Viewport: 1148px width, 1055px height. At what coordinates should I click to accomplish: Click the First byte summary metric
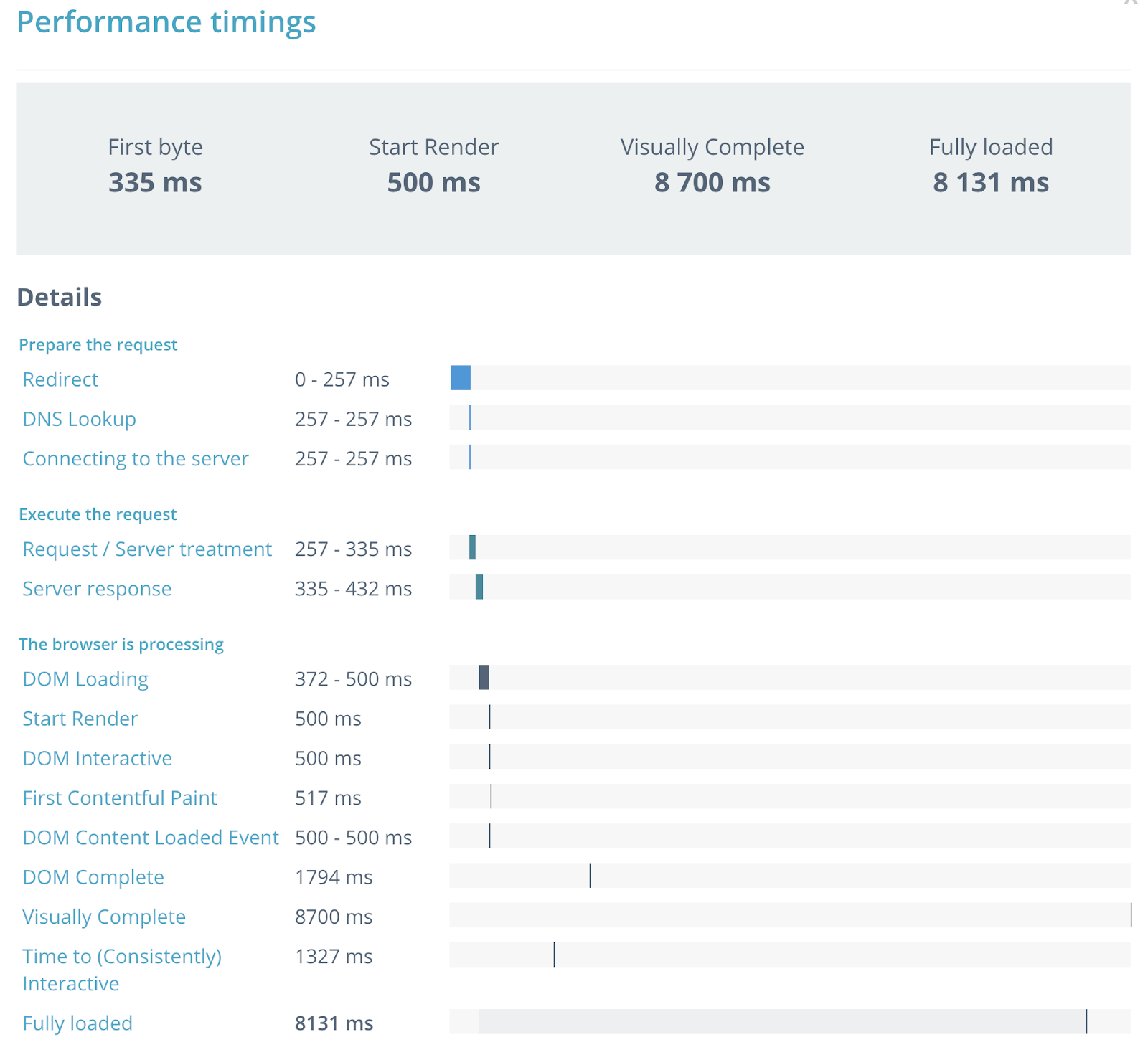[x=155, y=166]
